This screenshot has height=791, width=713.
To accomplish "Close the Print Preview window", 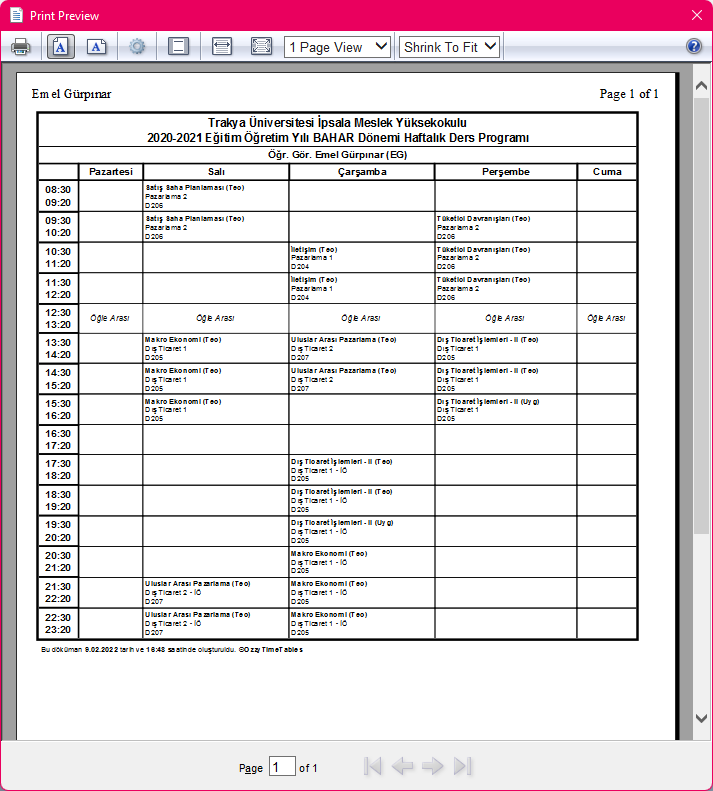I will 697,15.
